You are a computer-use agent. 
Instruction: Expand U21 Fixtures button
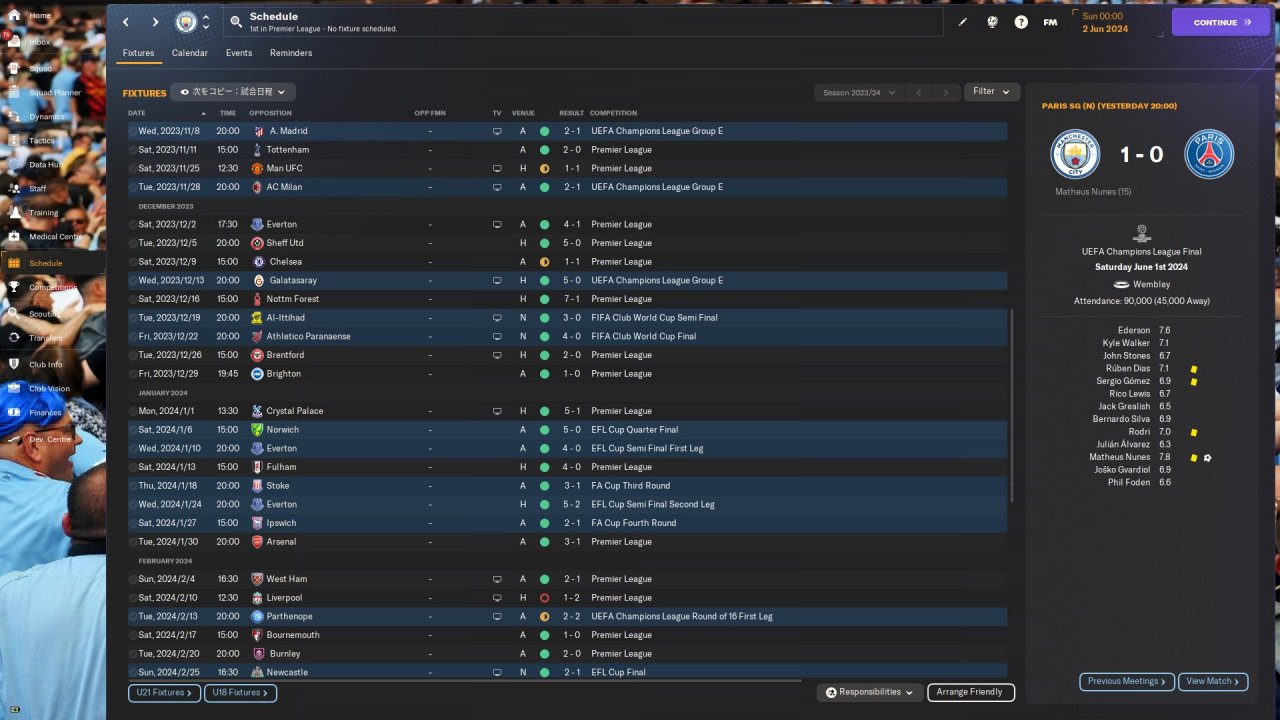click(164, 692)
